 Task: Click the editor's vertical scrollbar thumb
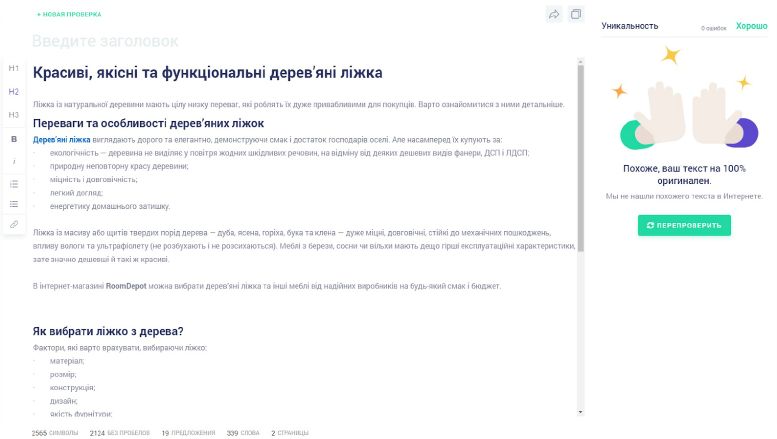(x=580, y=155)
